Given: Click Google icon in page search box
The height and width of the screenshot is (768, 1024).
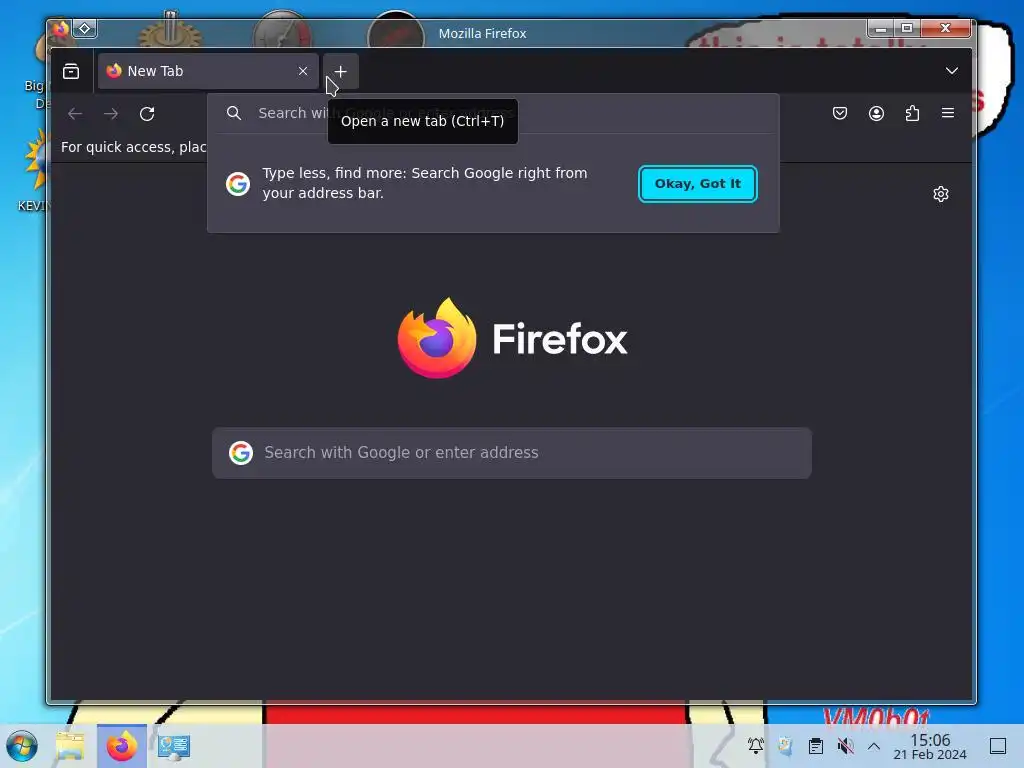Looking at the screenshot, I should pos(241,453).
